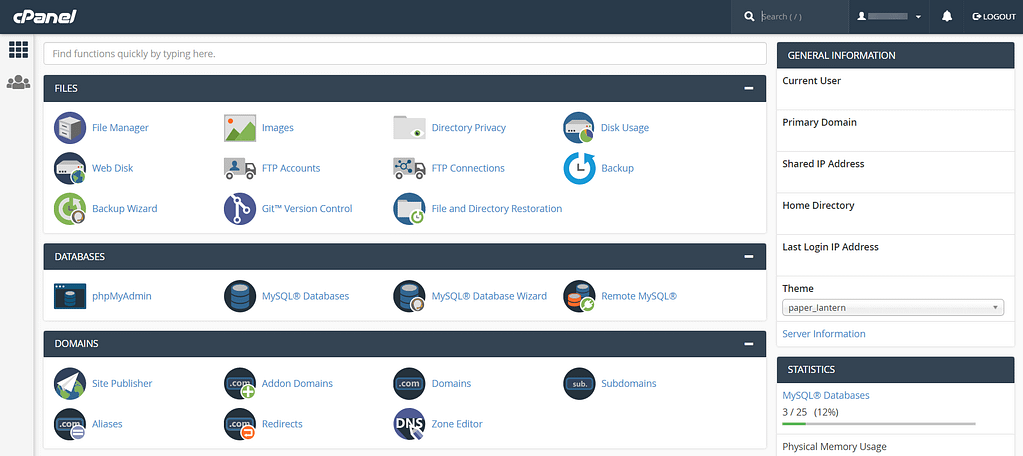Open the notifications bell icon
Image resolution: width=1023 pixels, height=456 pixels.
[x=946, y=17]
